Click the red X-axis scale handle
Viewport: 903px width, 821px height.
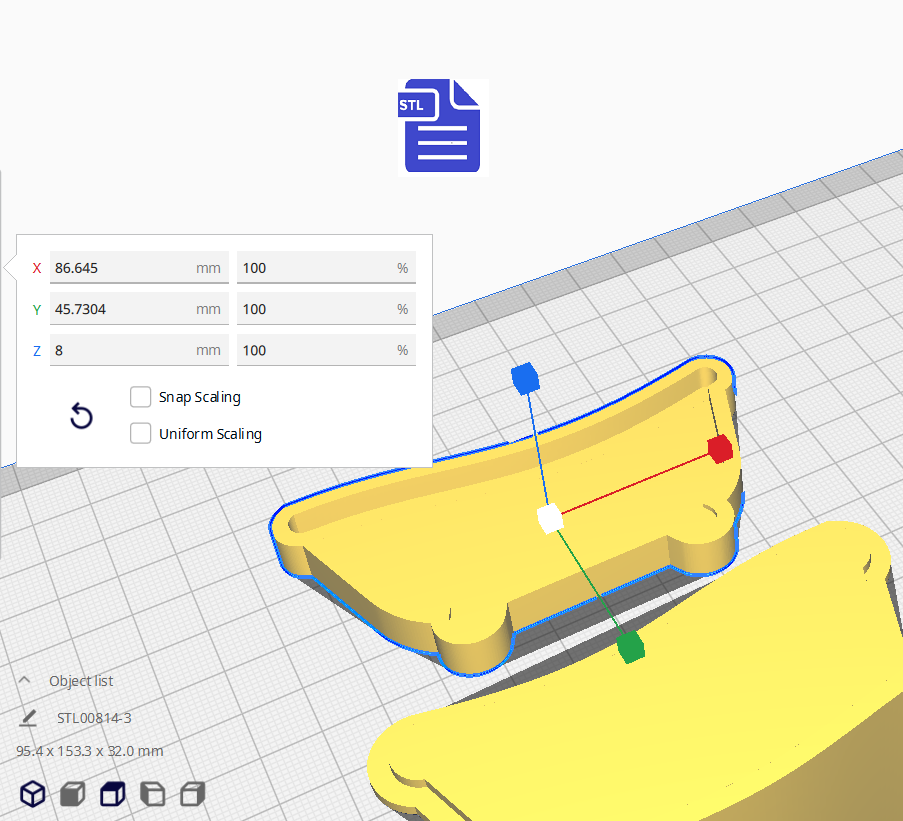720,449
